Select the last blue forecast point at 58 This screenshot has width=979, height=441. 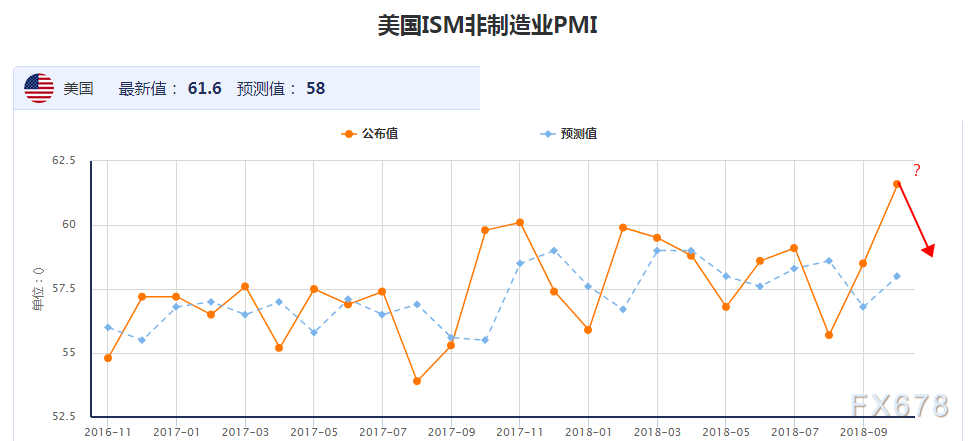pyautogui.click(x=897, y=276)
